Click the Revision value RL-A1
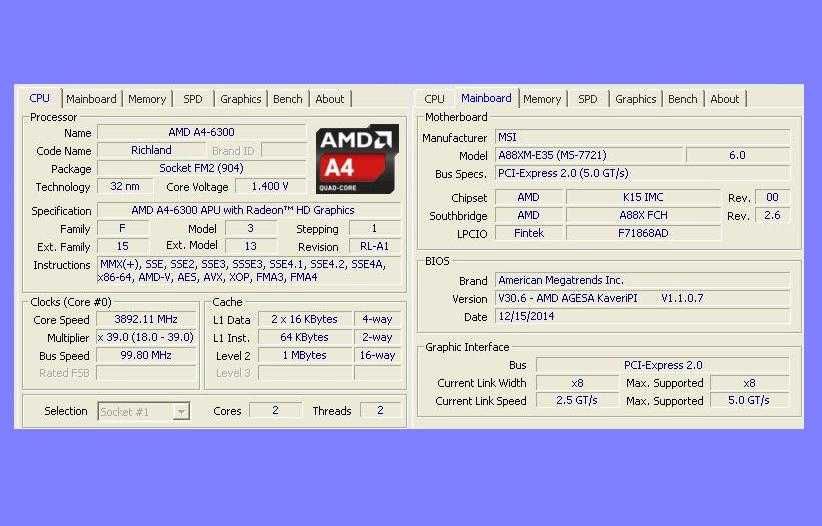The width and height of the screenshot is (822, 526). (x=375, y=246)
